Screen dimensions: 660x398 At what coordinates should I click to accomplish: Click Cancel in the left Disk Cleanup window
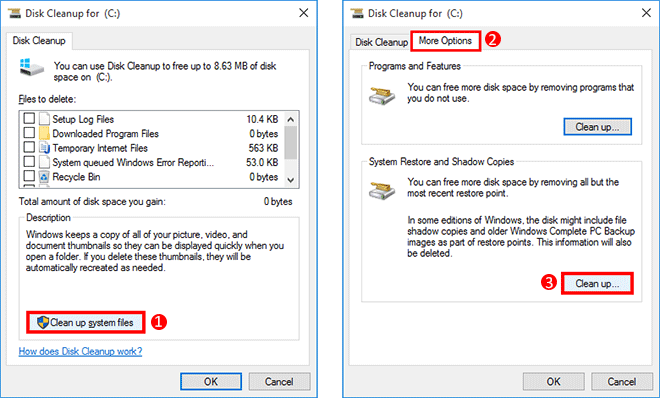point(279,382)
